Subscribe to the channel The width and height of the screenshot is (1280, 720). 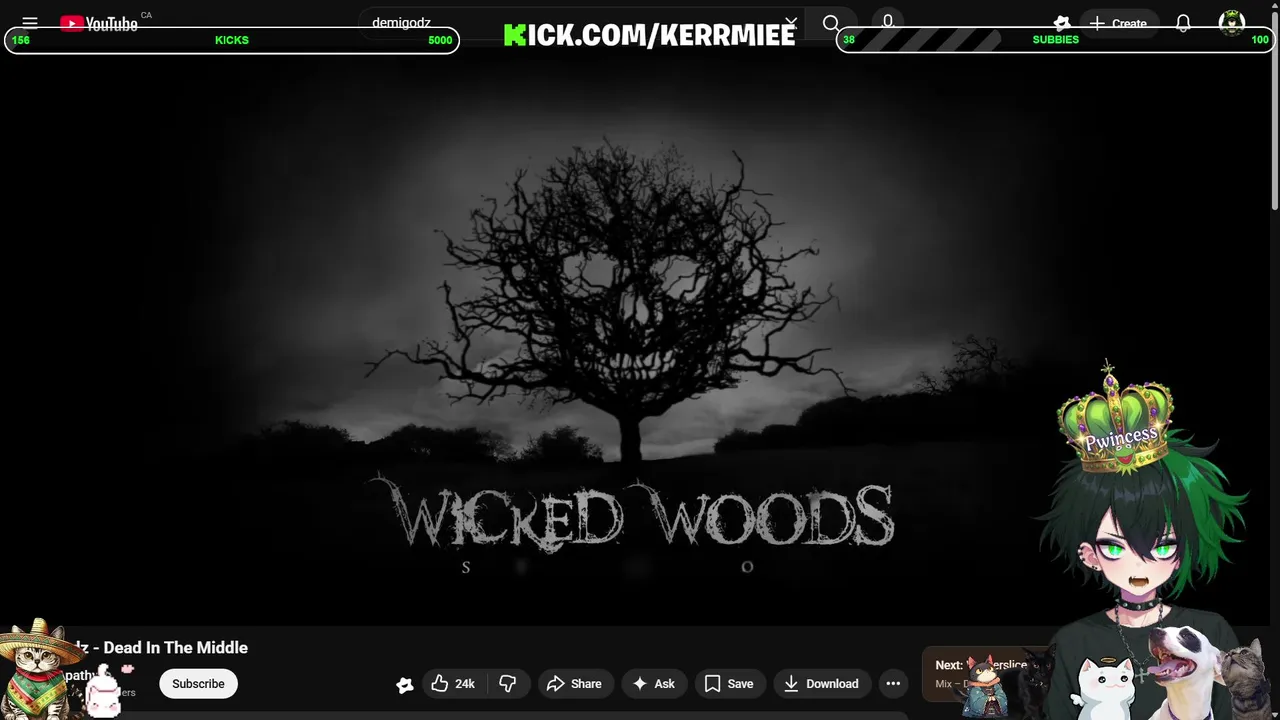coord(198,684)
